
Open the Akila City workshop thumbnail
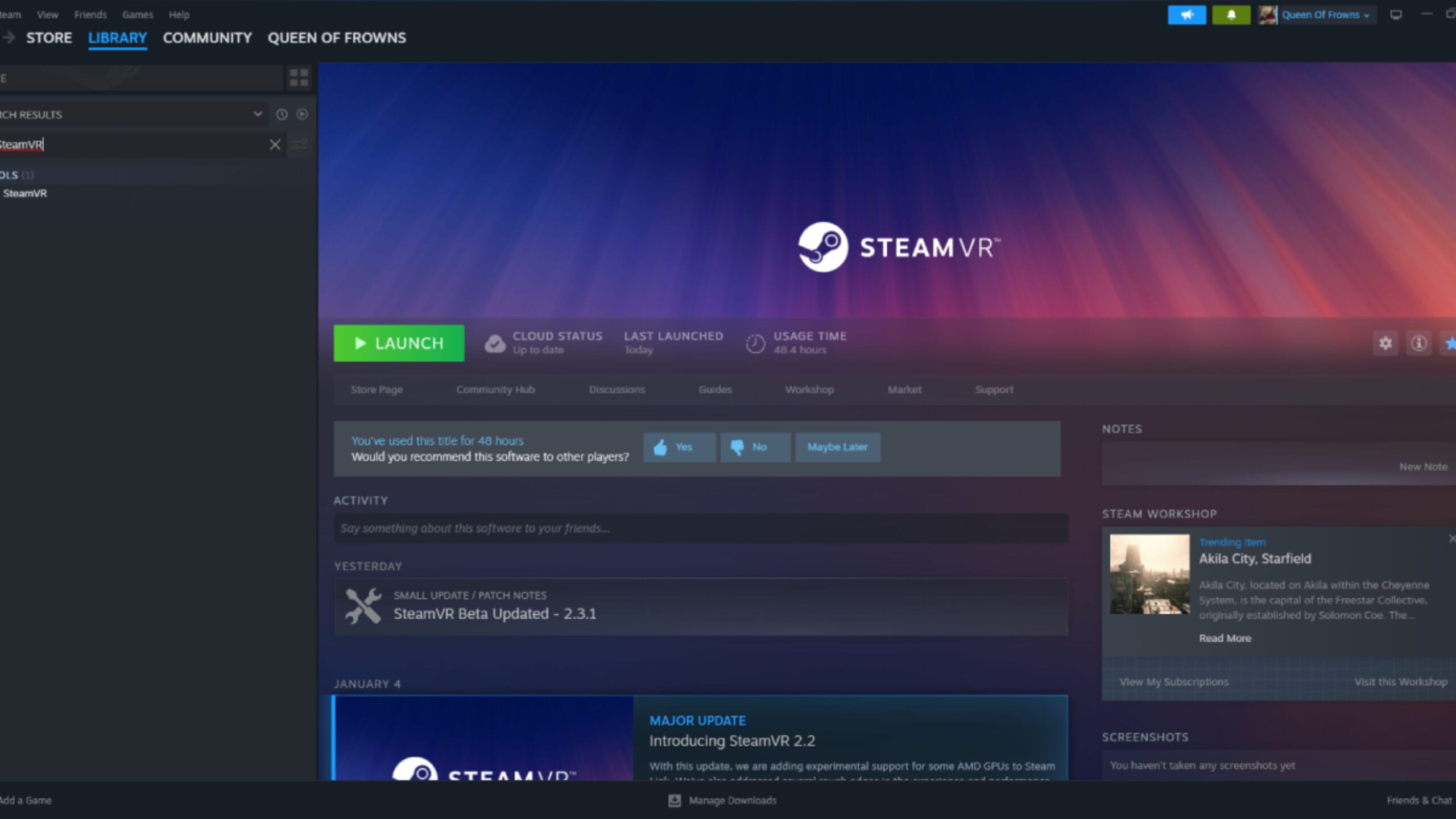coord(1149,573)
